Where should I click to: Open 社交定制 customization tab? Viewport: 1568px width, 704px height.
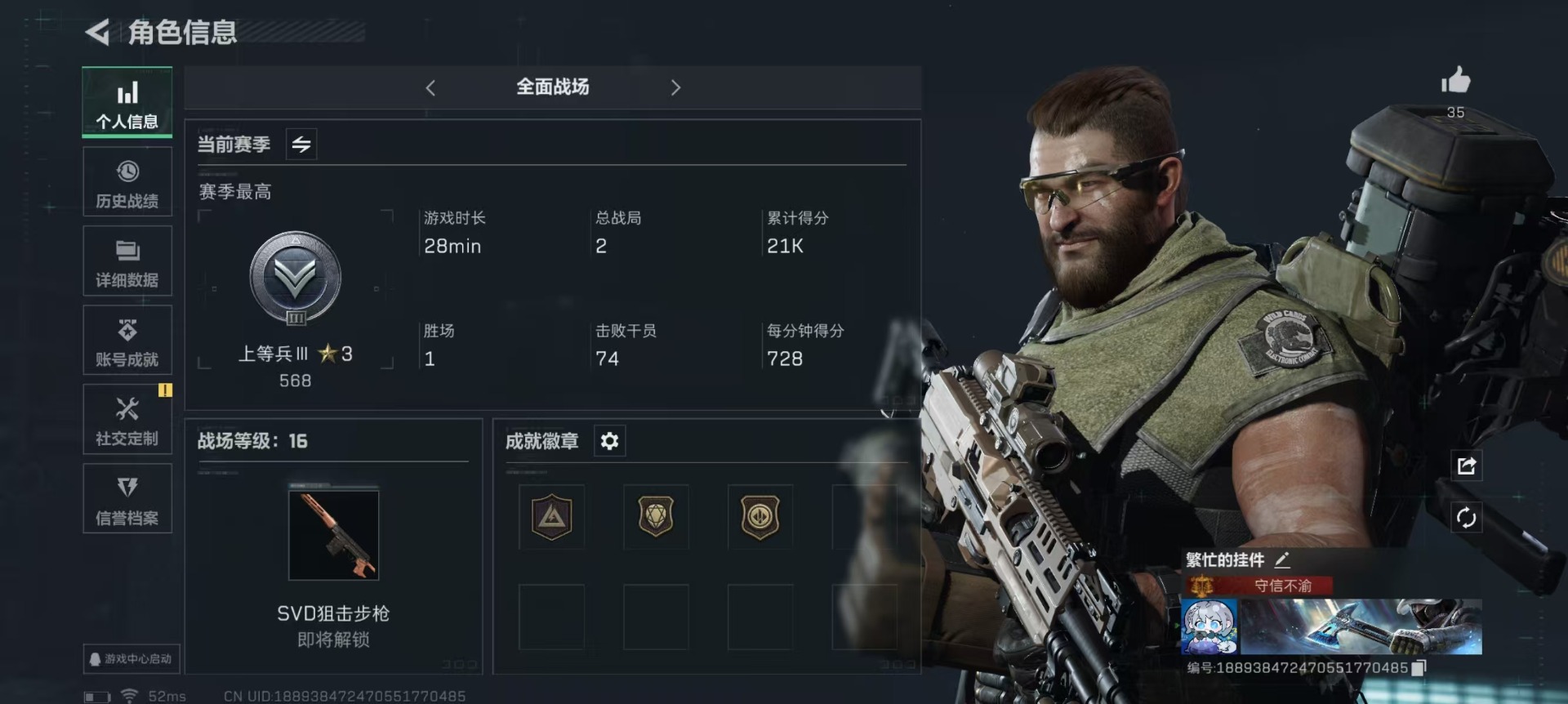[127, 420]
